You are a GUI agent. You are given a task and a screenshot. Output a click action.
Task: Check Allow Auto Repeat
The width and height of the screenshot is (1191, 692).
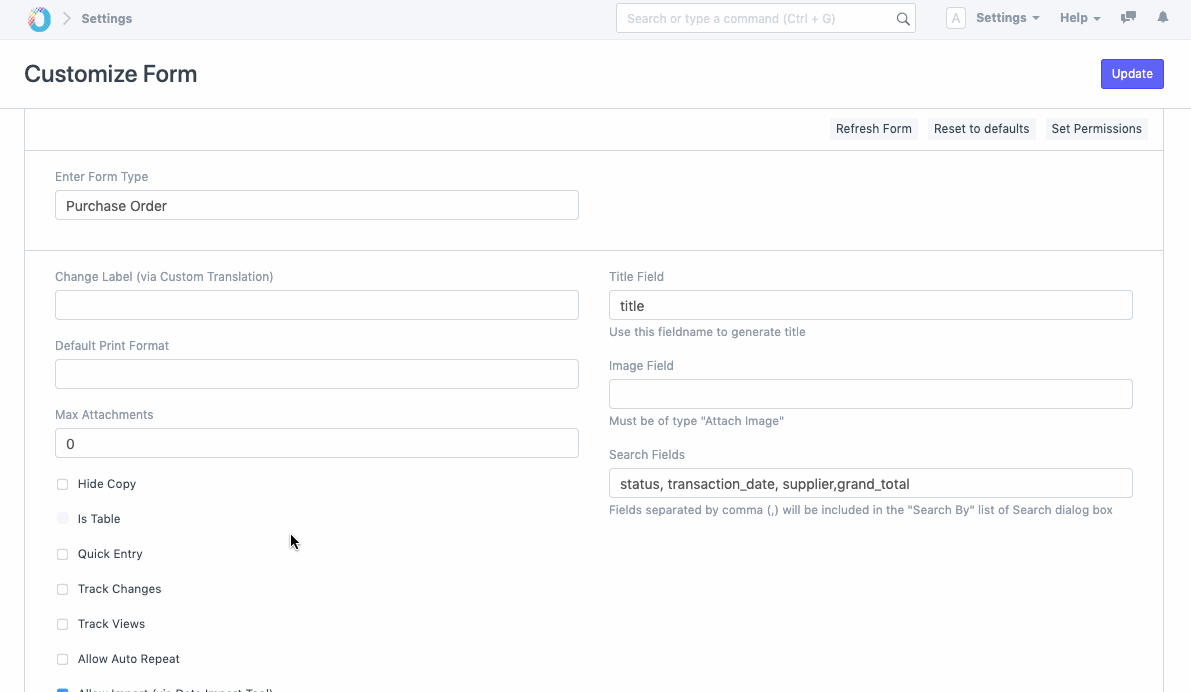[x=62, y=659]
